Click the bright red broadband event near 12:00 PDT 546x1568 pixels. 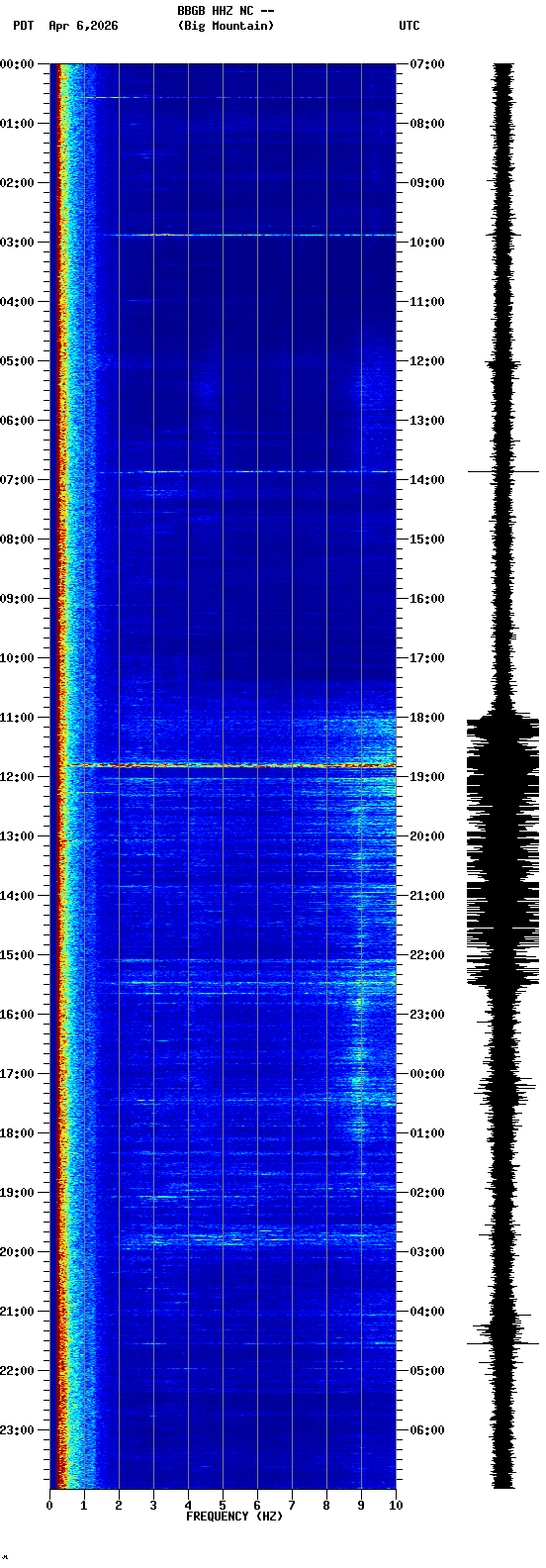pos(229,765)
